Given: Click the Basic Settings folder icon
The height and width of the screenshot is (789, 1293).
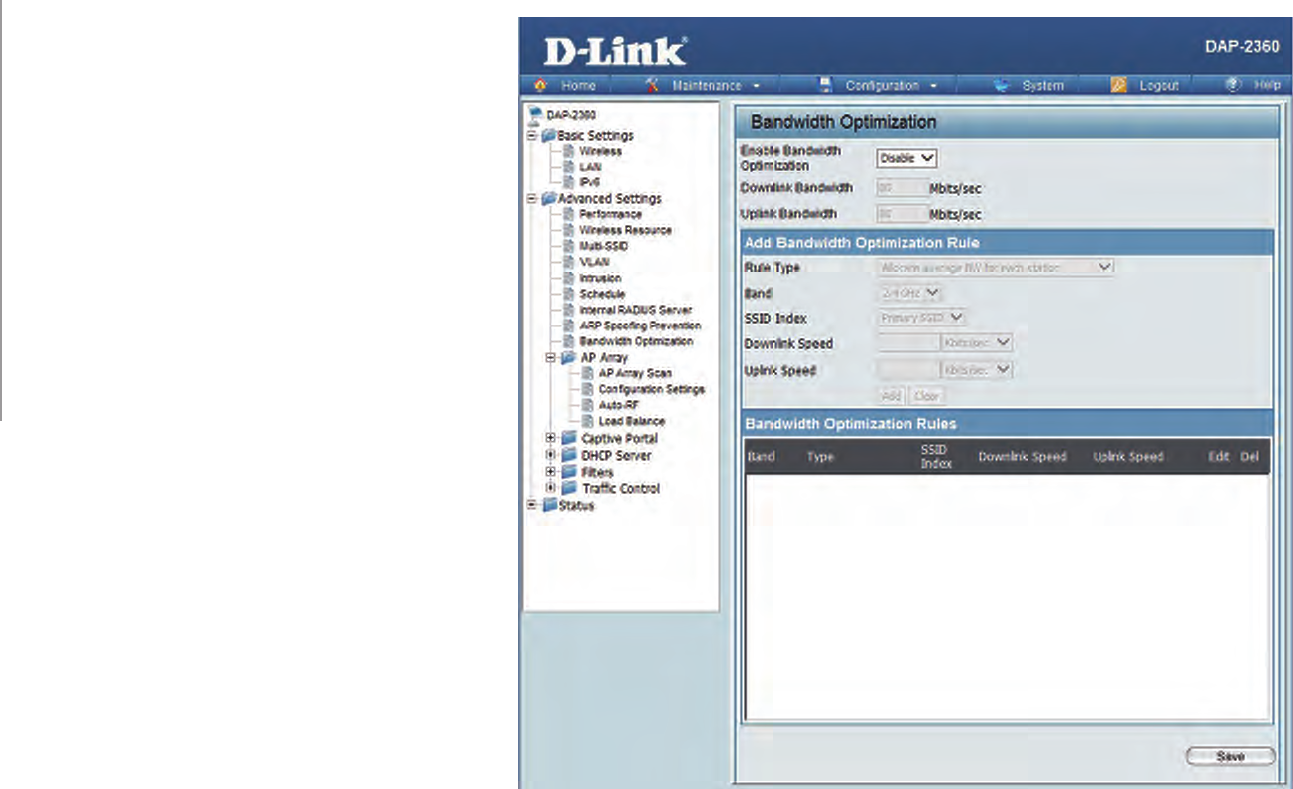Looking at the screenshot, I should (x=548, y=135).
